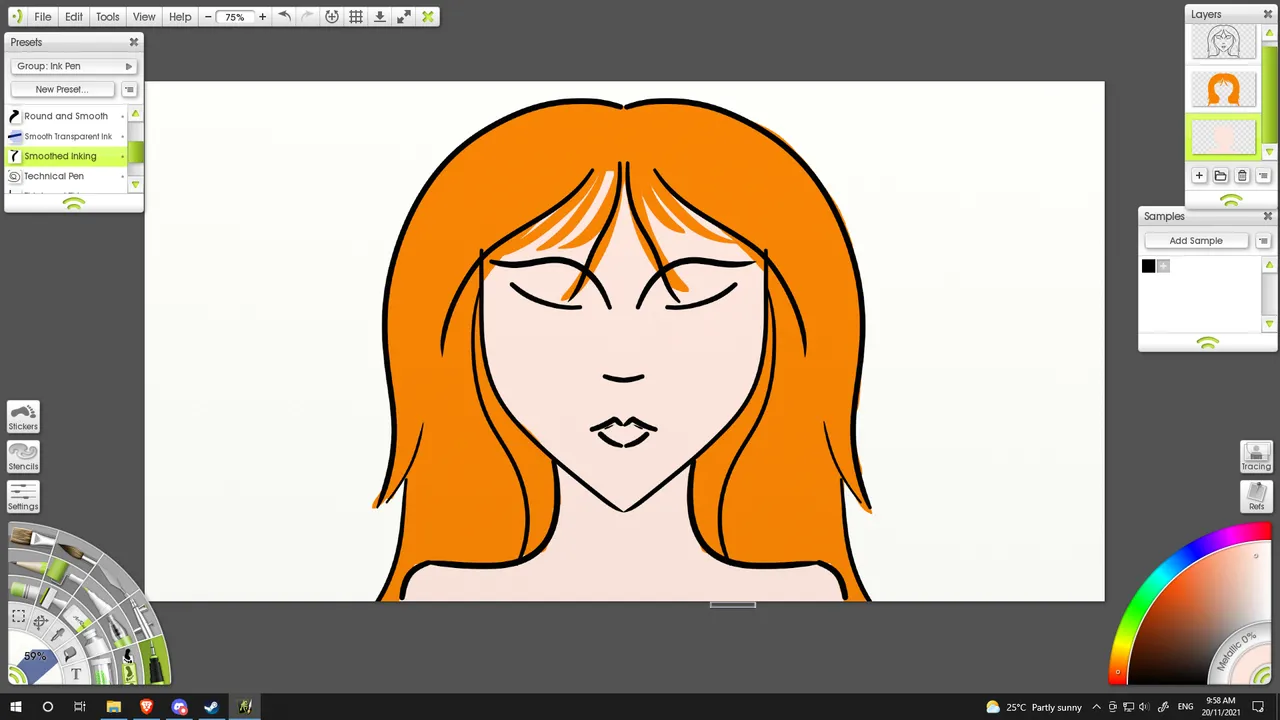Open the Tracing image panel
This screenshot has height=720, width=1280.
(x=1256, y=457)
